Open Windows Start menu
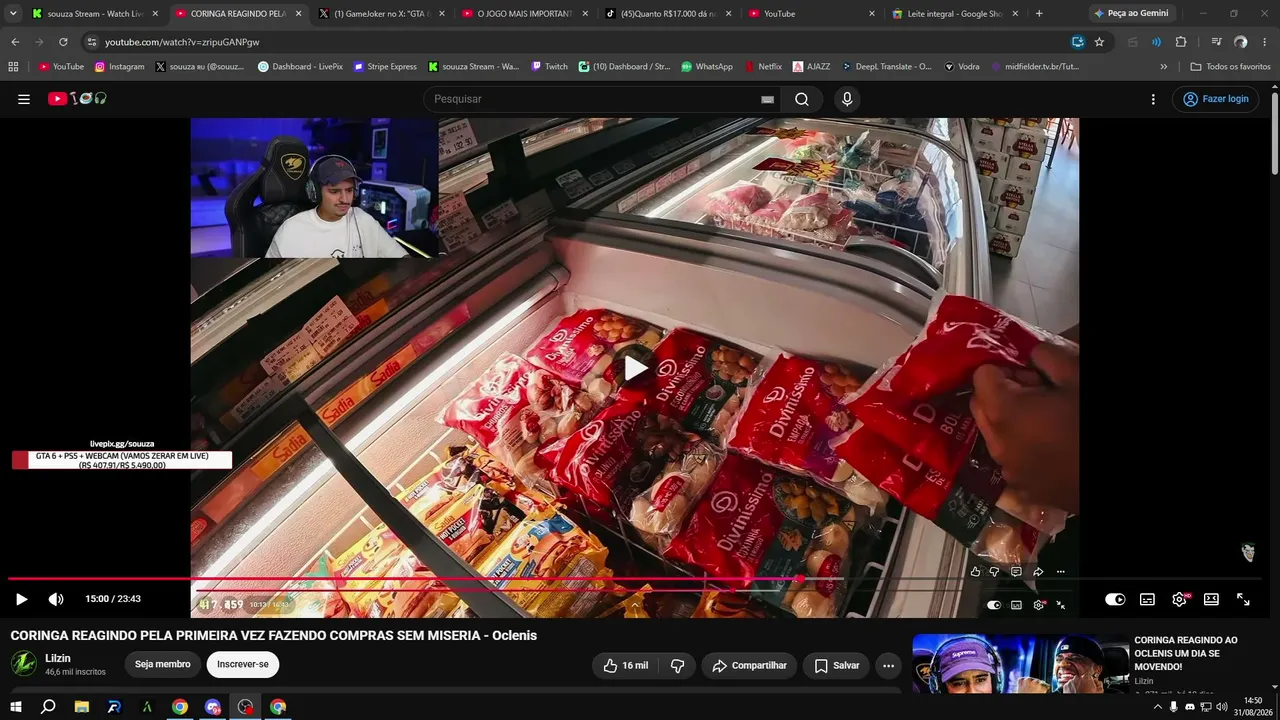 tap(16, 707)
